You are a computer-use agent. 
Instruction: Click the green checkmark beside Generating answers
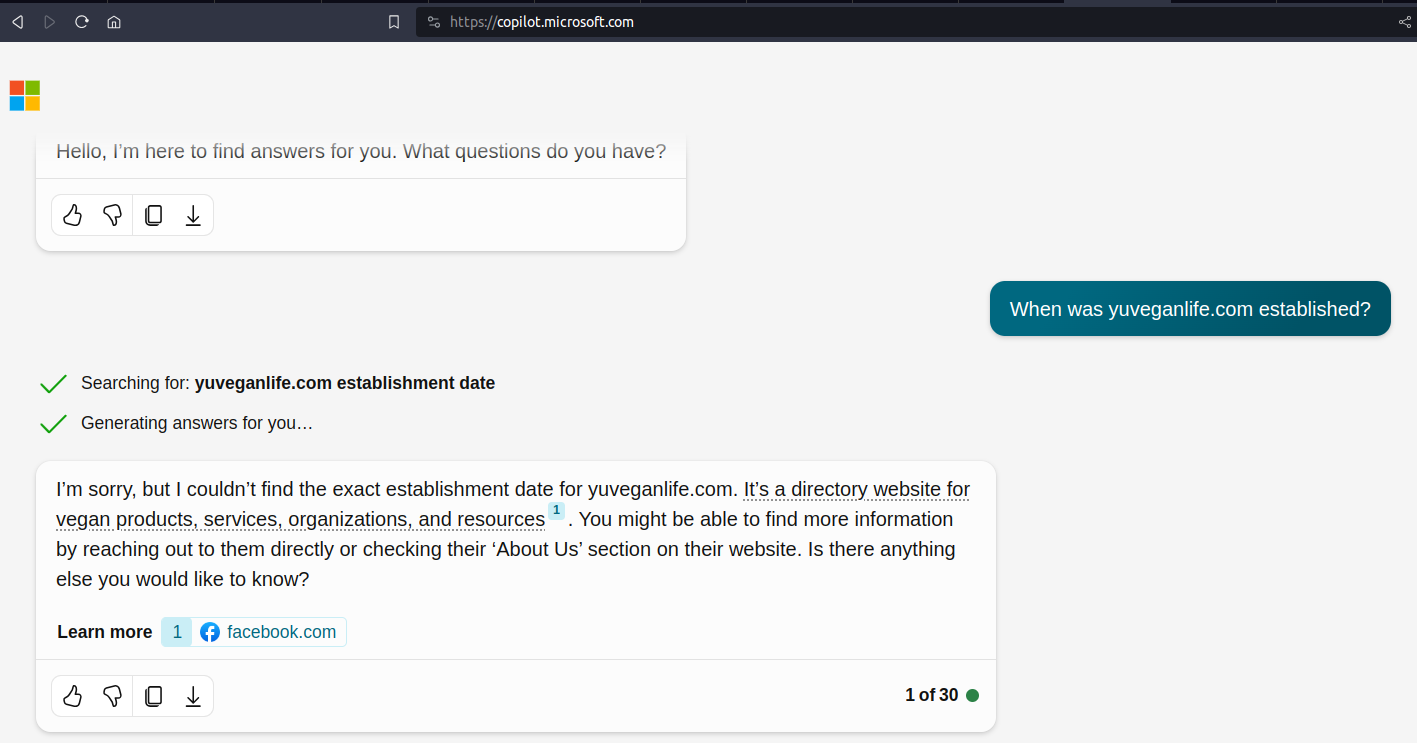53,424
